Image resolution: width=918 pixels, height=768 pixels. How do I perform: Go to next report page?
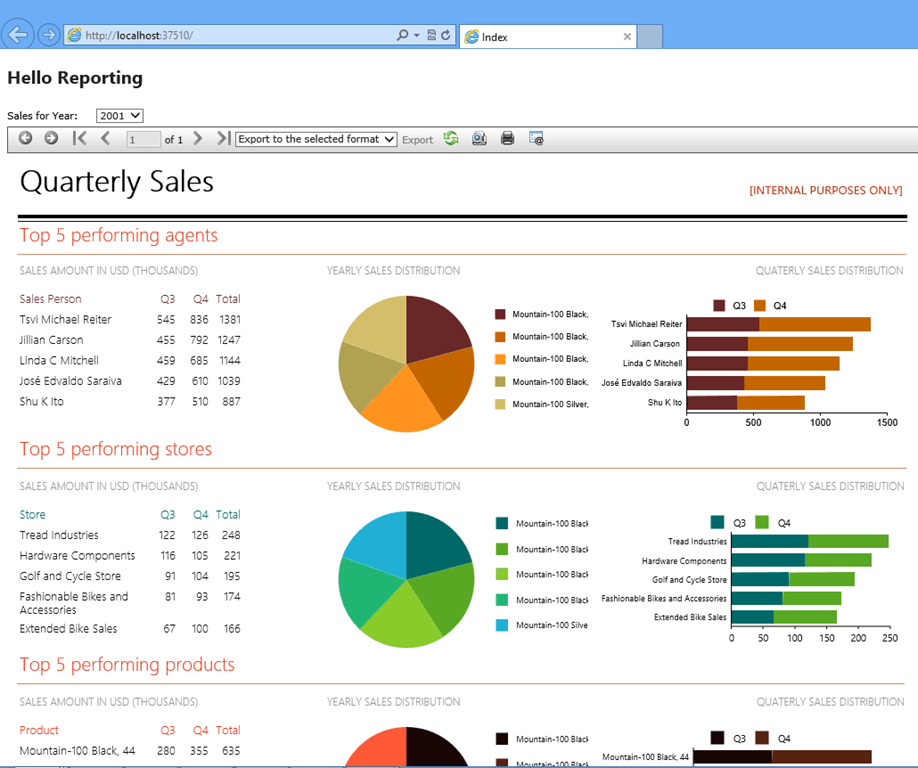pos(197,138)
